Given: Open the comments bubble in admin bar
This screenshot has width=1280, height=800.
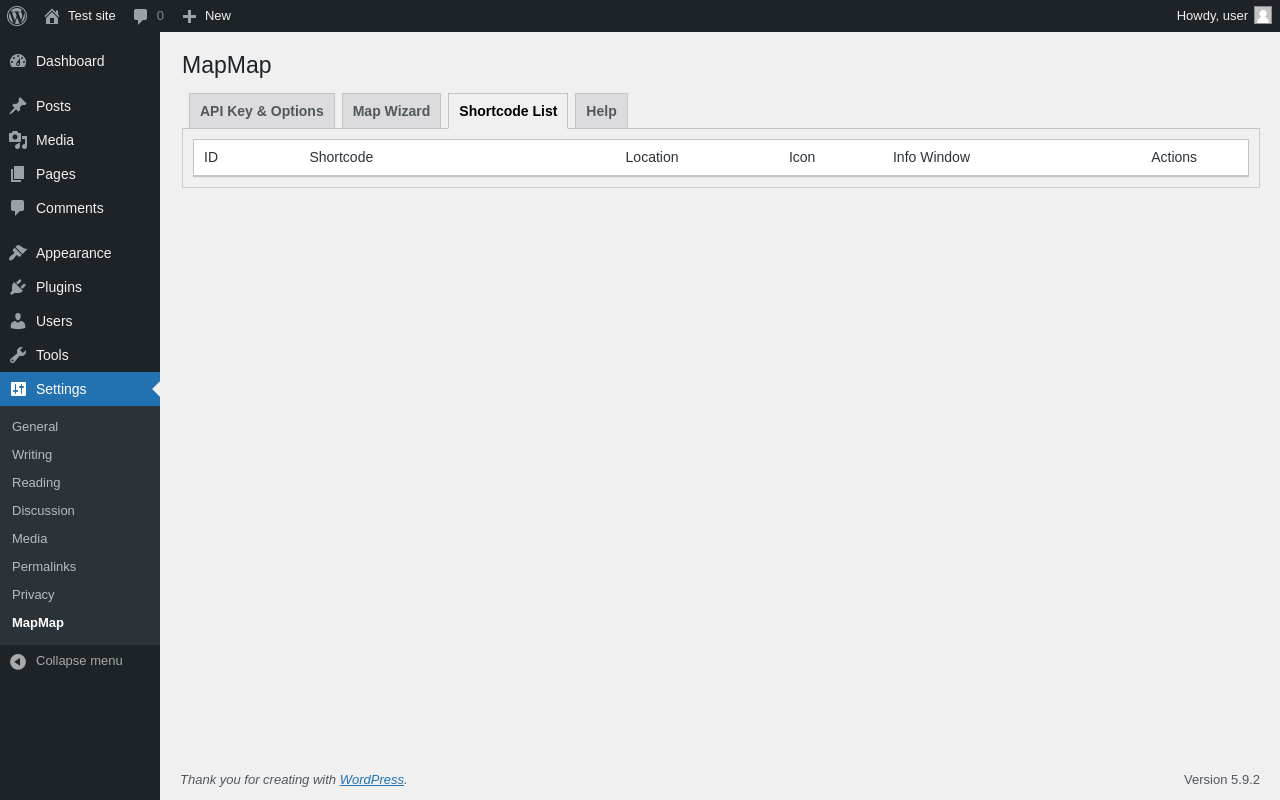Looking at the screenshot, I should coord(140,16).
